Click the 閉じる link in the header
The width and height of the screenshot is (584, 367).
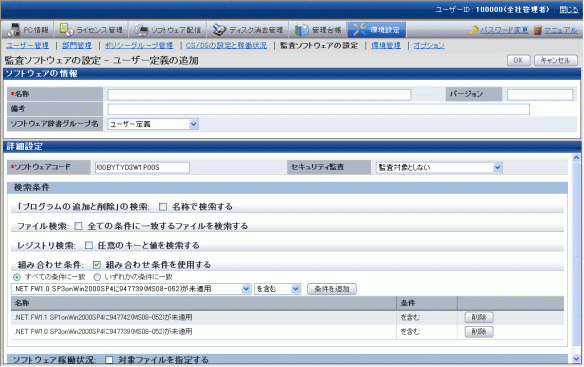pyautogui.click(x=569, y=10)
